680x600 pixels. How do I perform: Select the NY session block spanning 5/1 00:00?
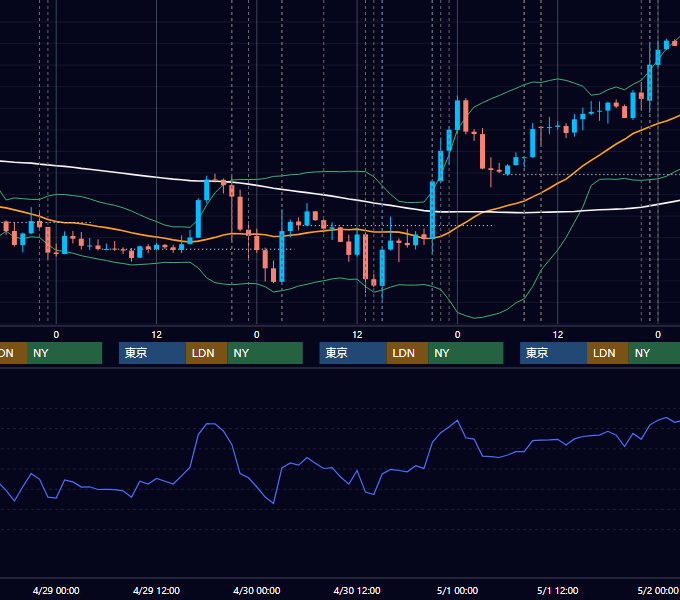[x=466, y=353]
